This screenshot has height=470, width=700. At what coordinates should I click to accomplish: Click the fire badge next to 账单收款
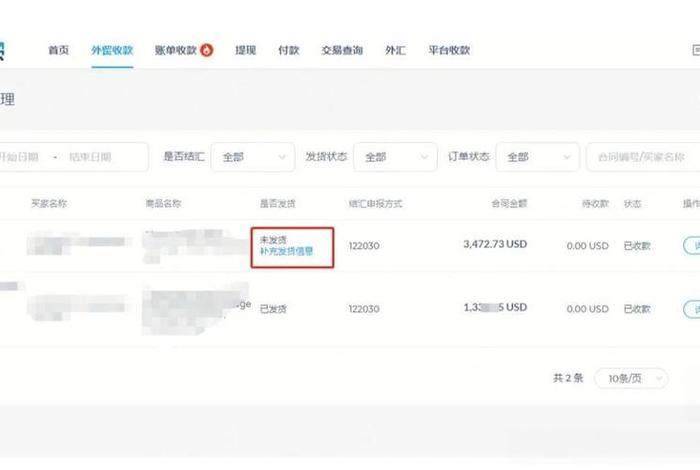click(207, 50)
